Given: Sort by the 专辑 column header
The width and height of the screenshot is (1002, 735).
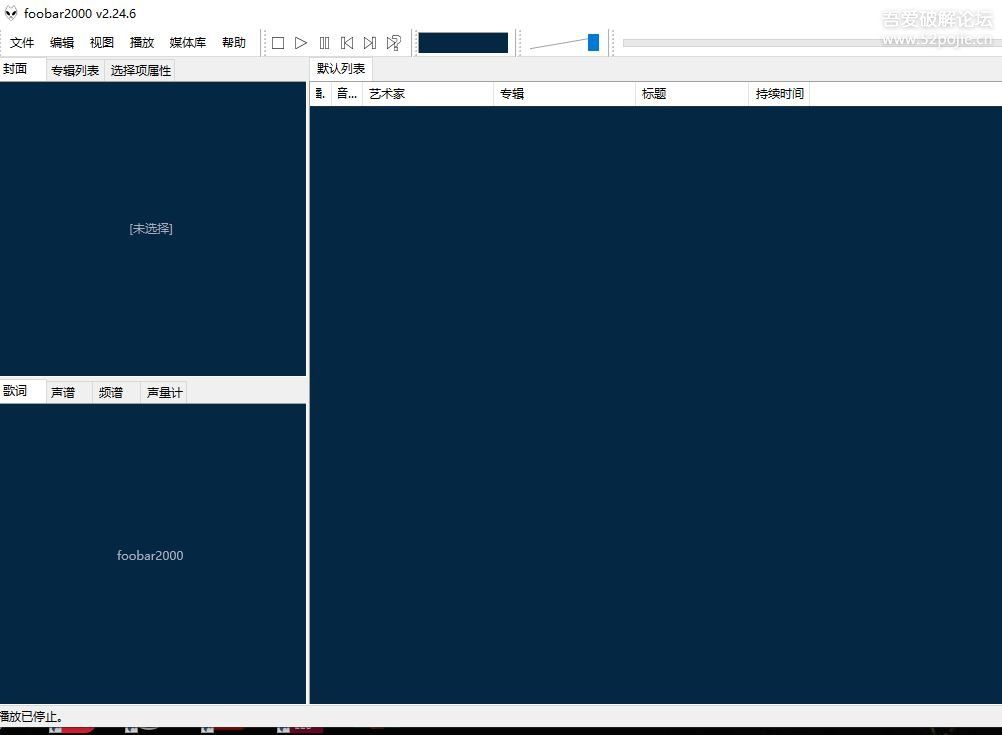Looking at the screenshot, I should coord(564,94).
